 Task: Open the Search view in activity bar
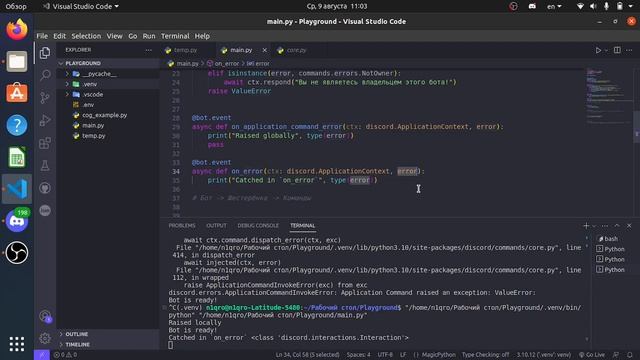45,75
